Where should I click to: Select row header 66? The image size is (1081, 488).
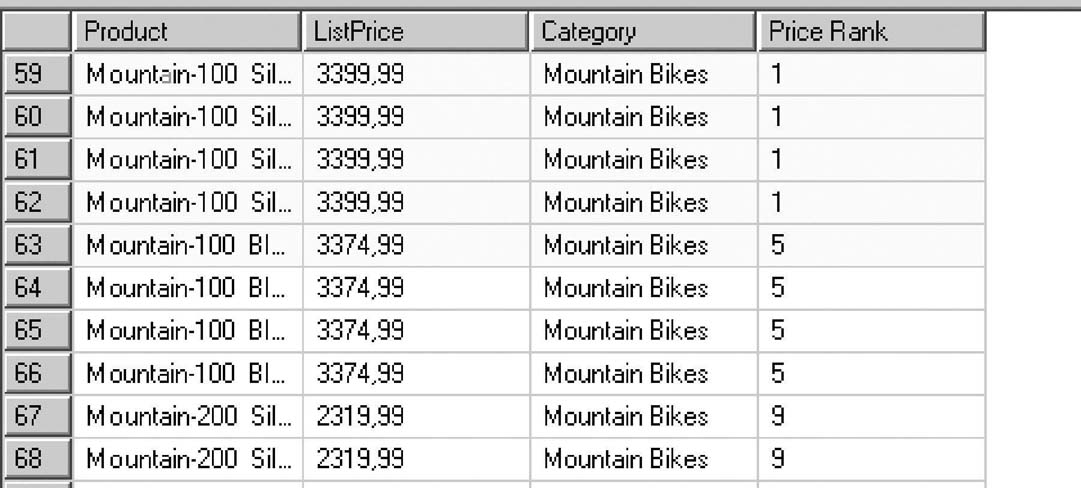[37, 373]
